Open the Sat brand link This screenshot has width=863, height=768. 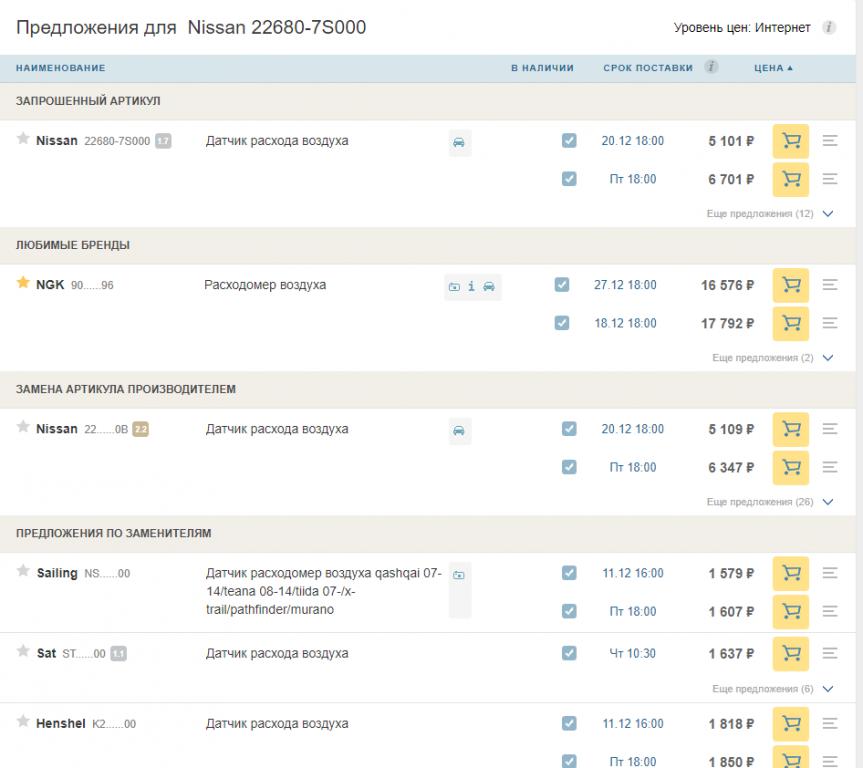click(46, 653)
